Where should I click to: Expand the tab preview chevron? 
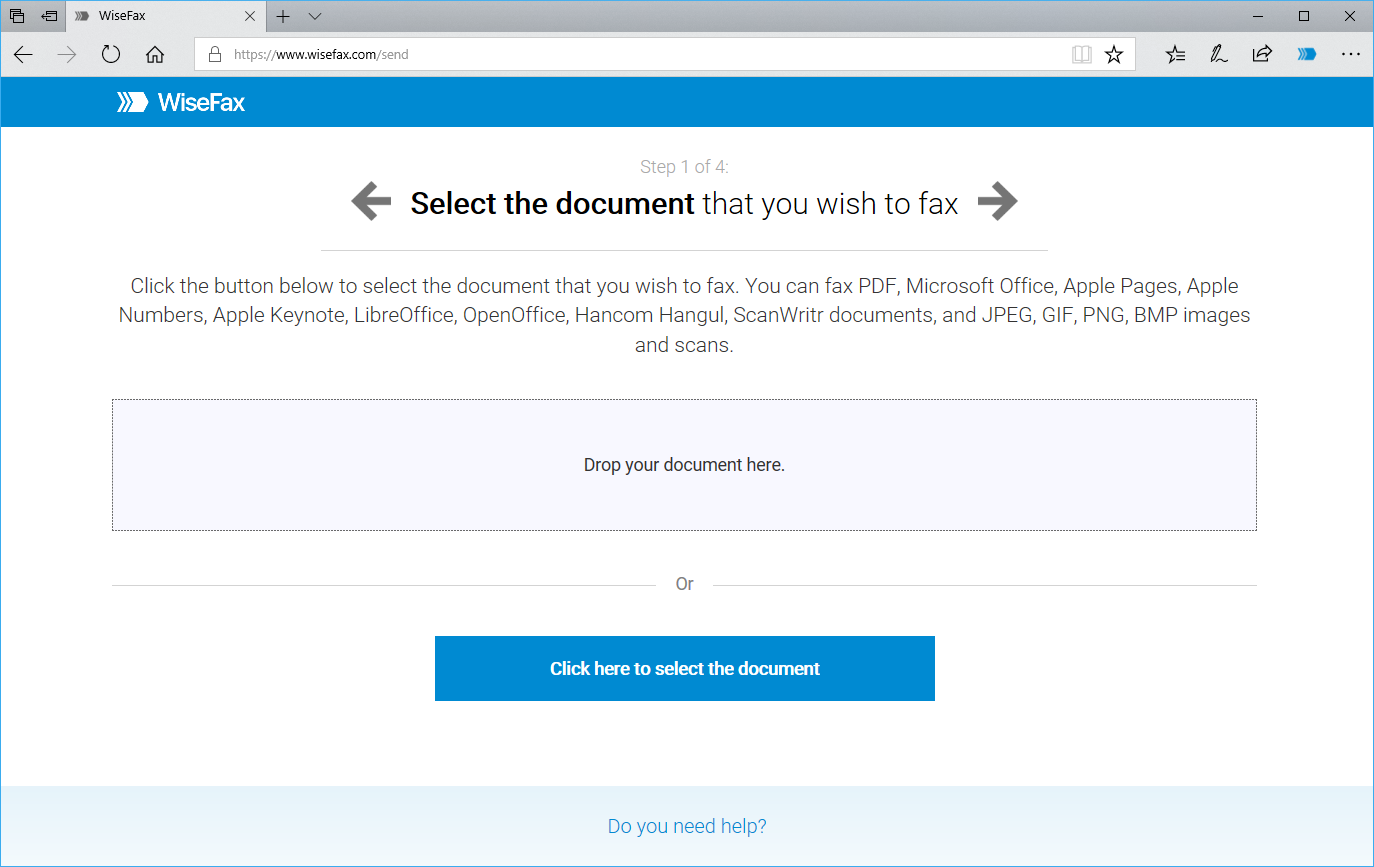point(315,16)
